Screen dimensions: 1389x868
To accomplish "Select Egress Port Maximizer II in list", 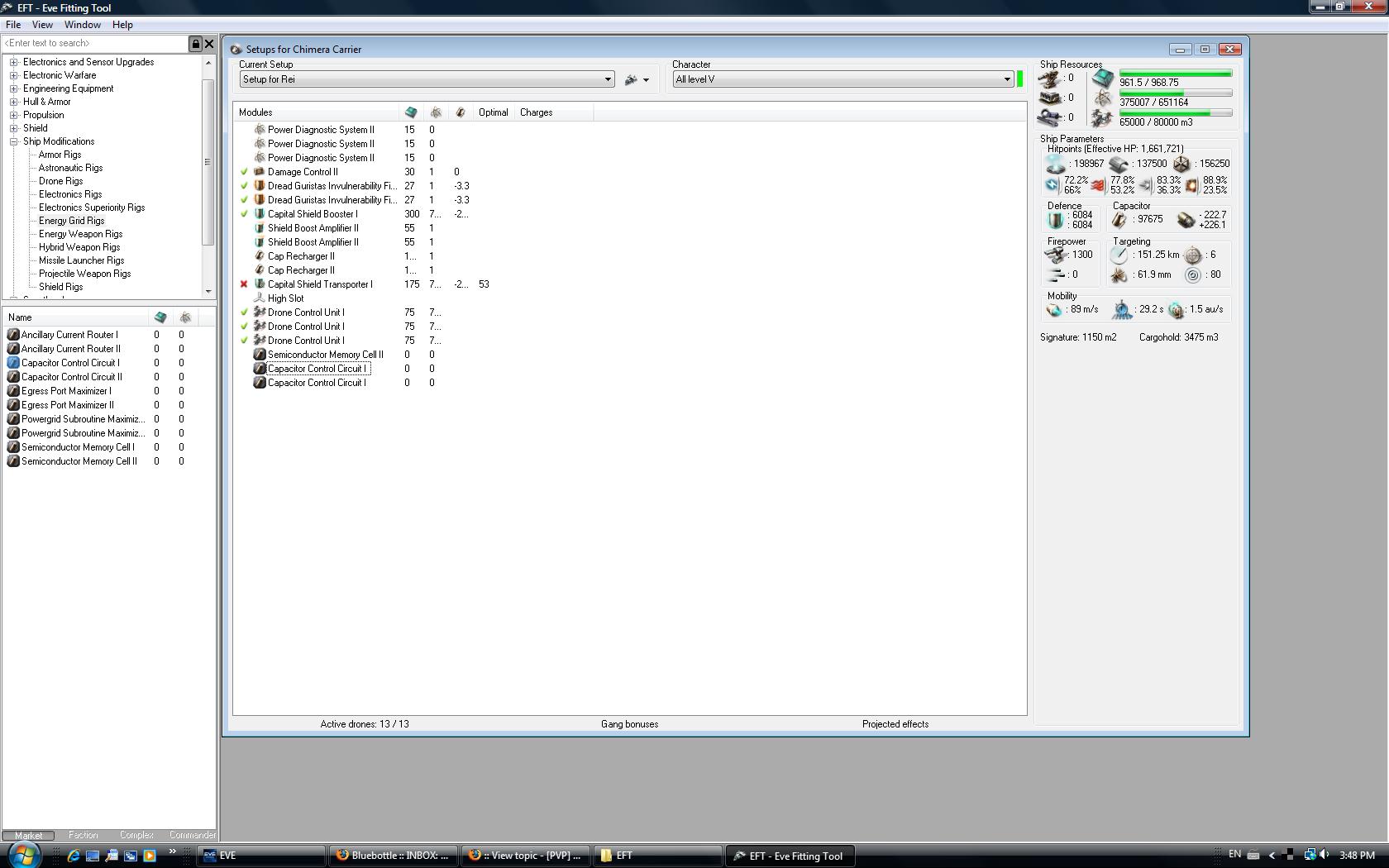I will (x=68, y=405).
